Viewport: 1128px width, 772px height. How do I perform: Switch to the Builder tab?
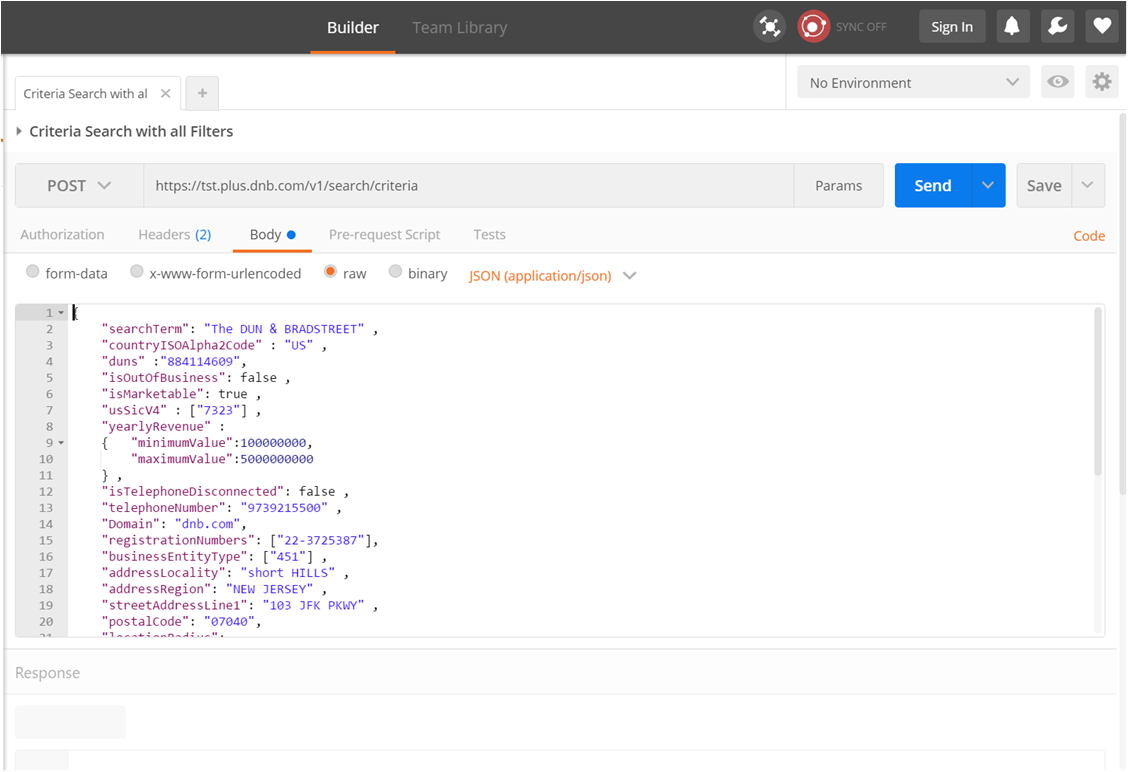click(x=352, y=27)
